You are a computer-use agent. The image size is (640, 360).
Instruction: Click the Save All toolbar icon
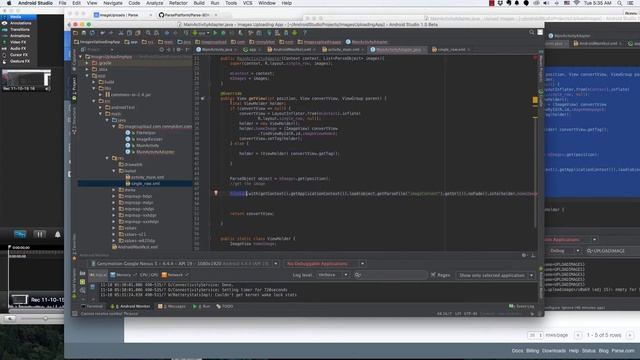pos(84,33)
